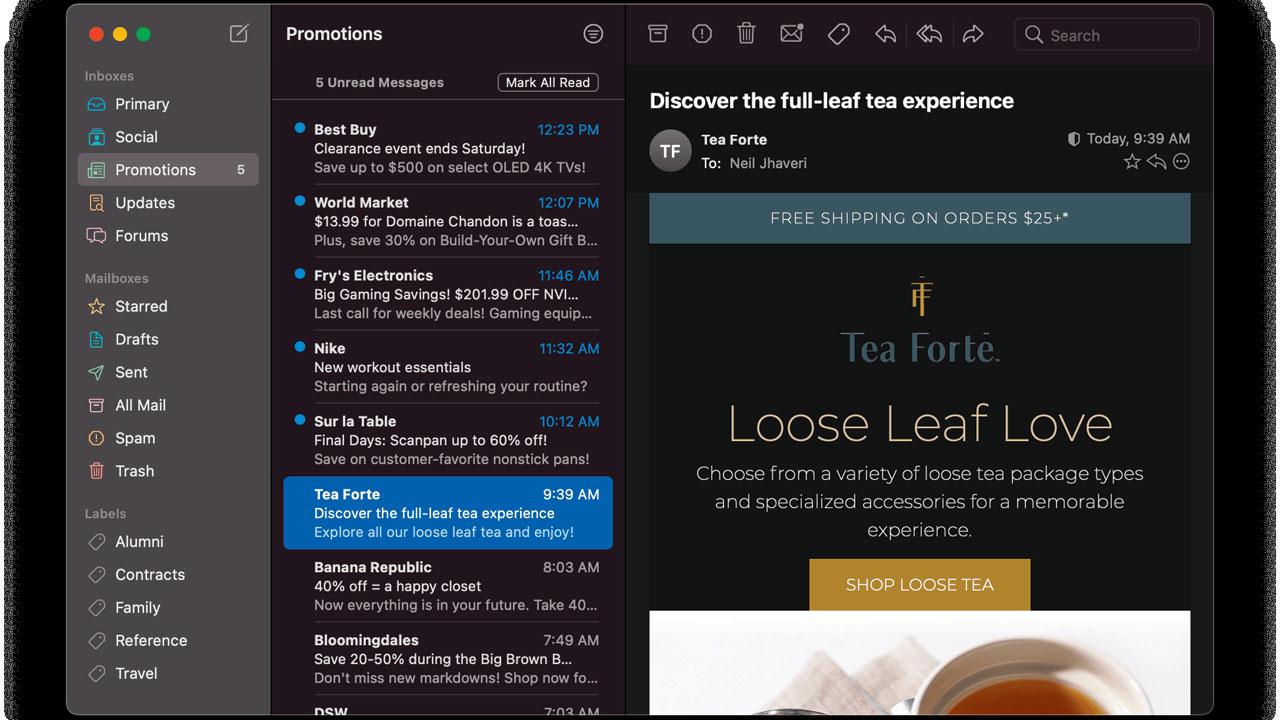Select the Travel label
Viewport: 1280px width, 720px height.
168,673
